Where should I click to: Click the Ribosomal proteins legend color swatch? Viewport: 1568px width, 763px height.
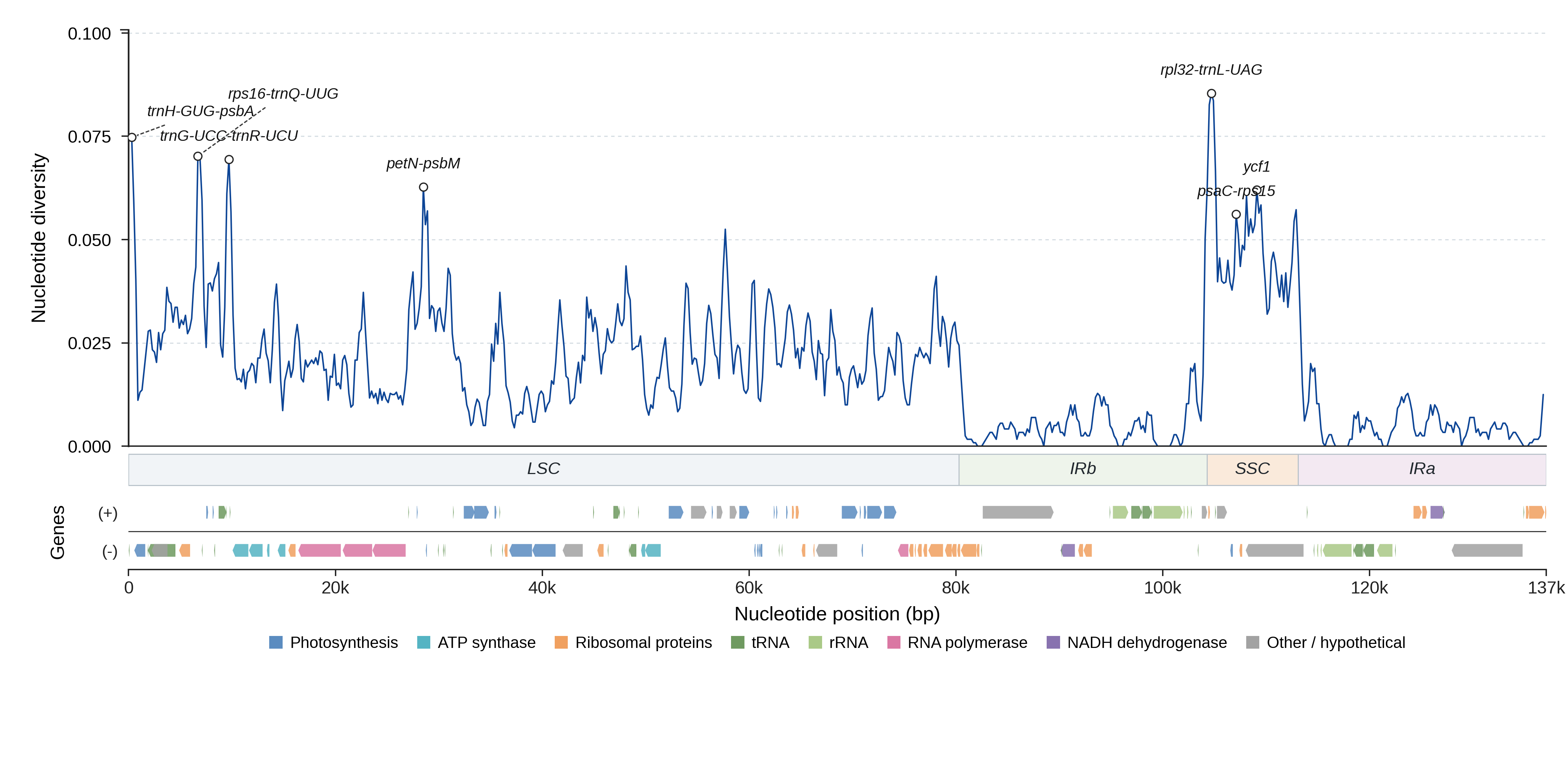561,642
